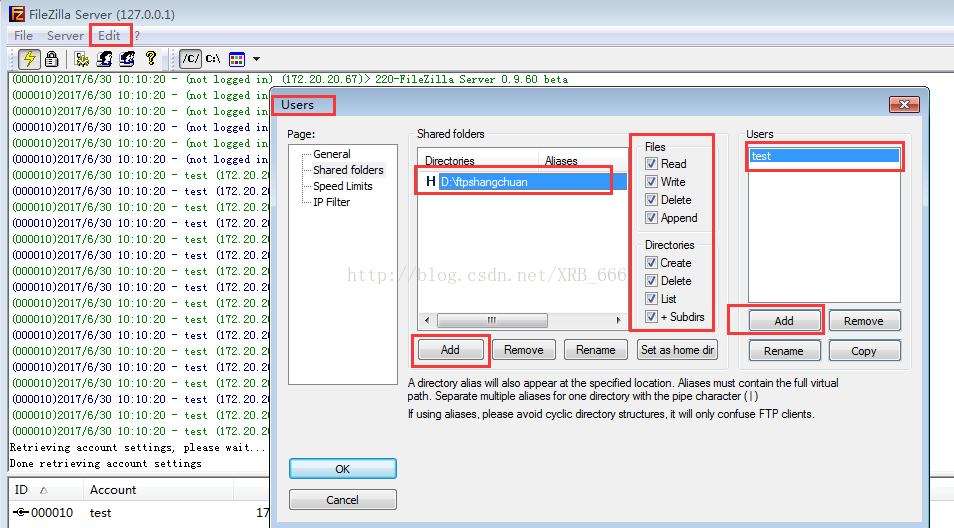This screenshot has height=528, width=954.
Task: Select user test in Users list
Action: pyautogui.click(x=824, y=156)
